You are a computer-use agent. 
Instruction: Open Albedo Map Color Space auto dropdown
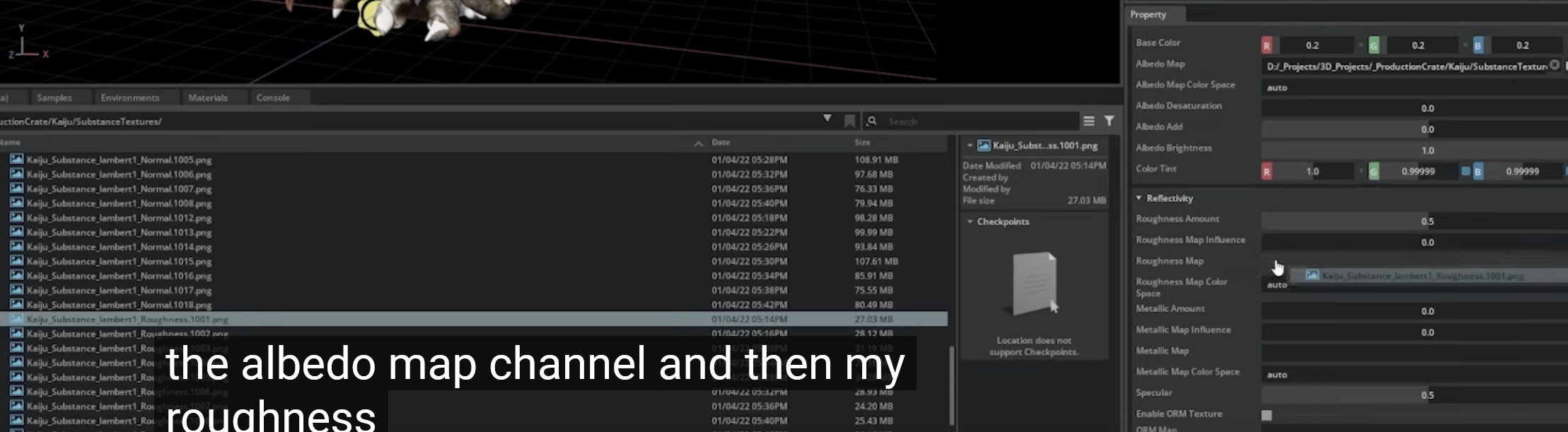(1415, 88)
